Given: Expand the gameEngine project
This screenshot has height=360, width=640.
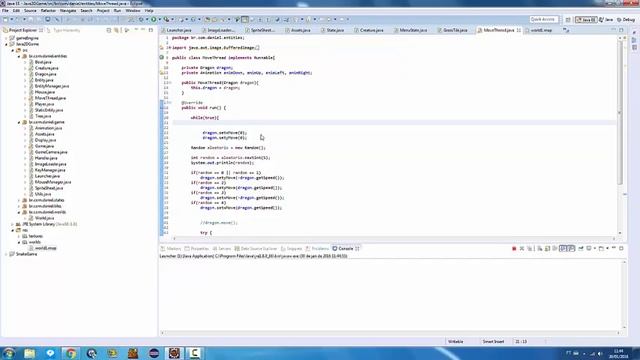Looking at the screenshot, I should [x=7, y=38].
